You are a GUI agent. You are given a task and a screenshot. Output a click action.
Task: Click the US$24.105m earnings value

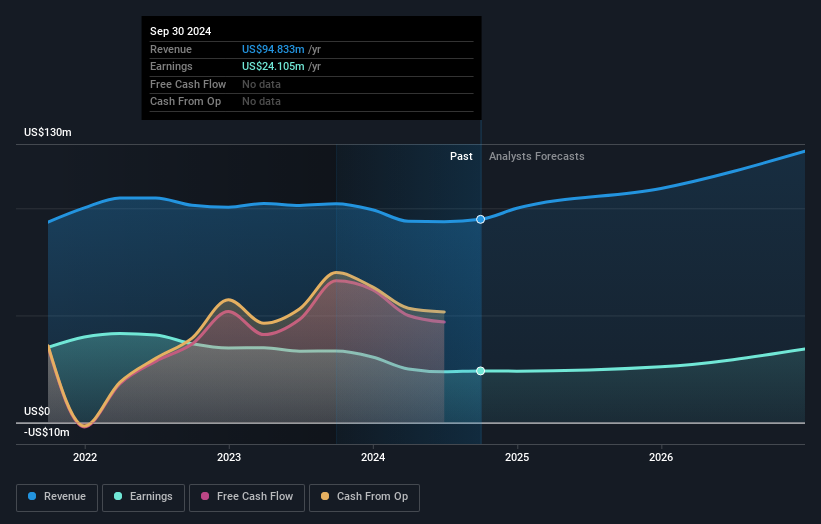pyautogui.click(x=273, y=66)
